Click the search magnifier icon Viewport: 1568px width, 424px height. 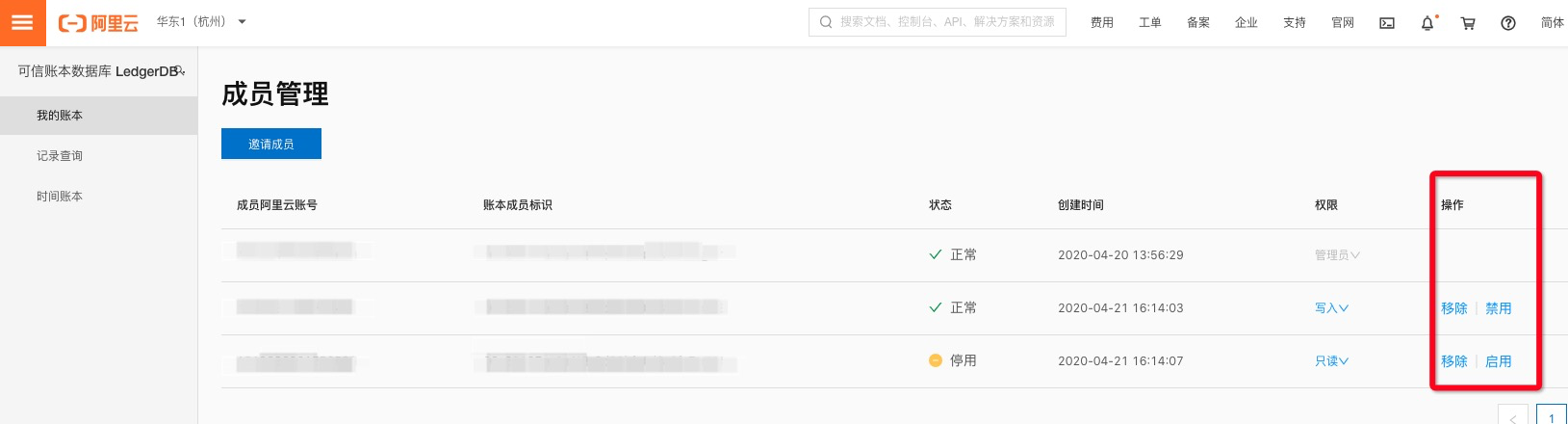826,22
